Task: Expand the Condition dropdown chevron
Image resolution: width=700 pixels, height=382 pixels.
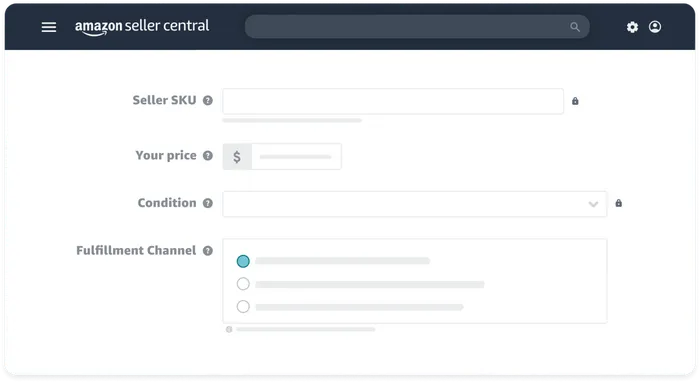Action: point(593,204)
